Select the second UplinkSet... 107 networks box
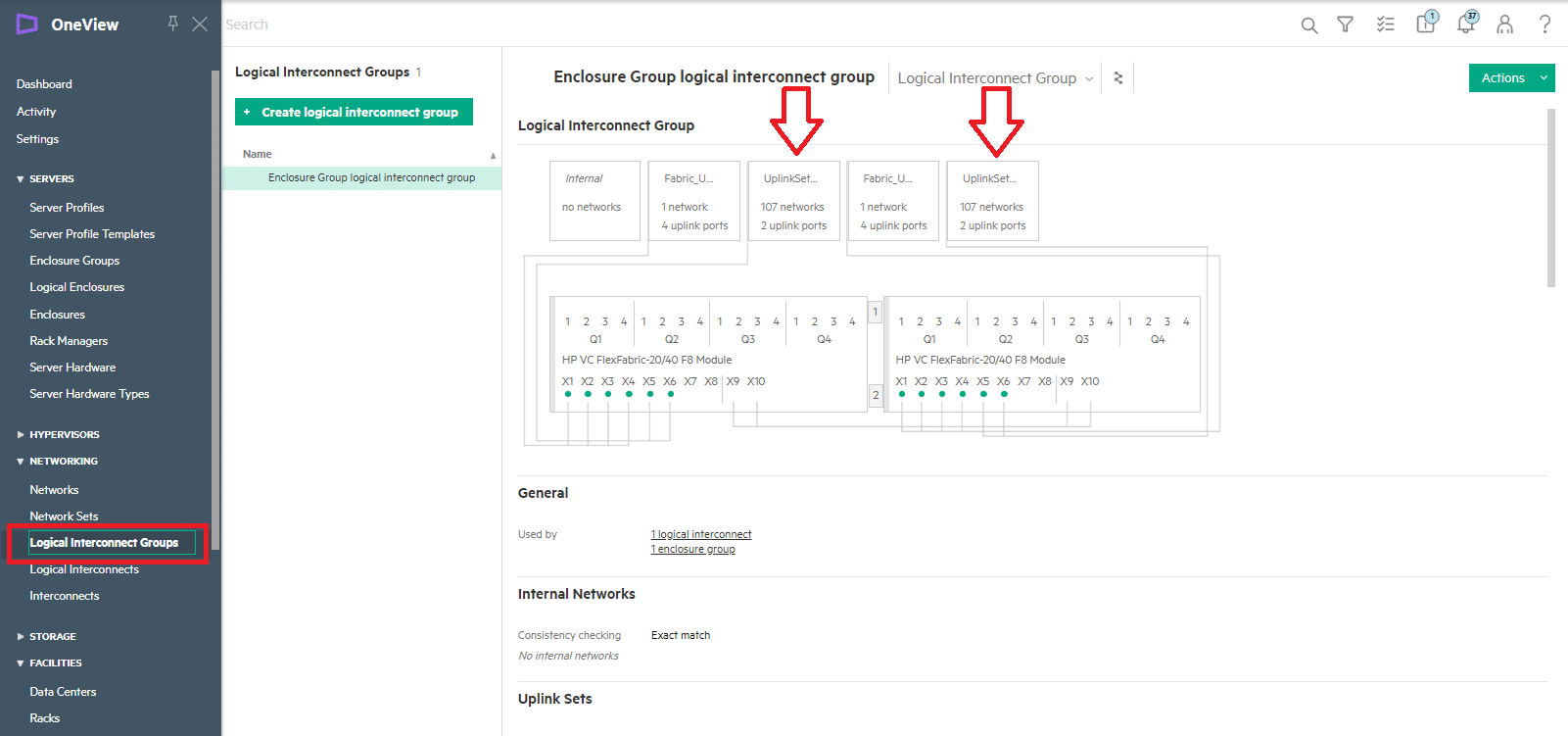The image size is (1568, 736). click(992, 201)
